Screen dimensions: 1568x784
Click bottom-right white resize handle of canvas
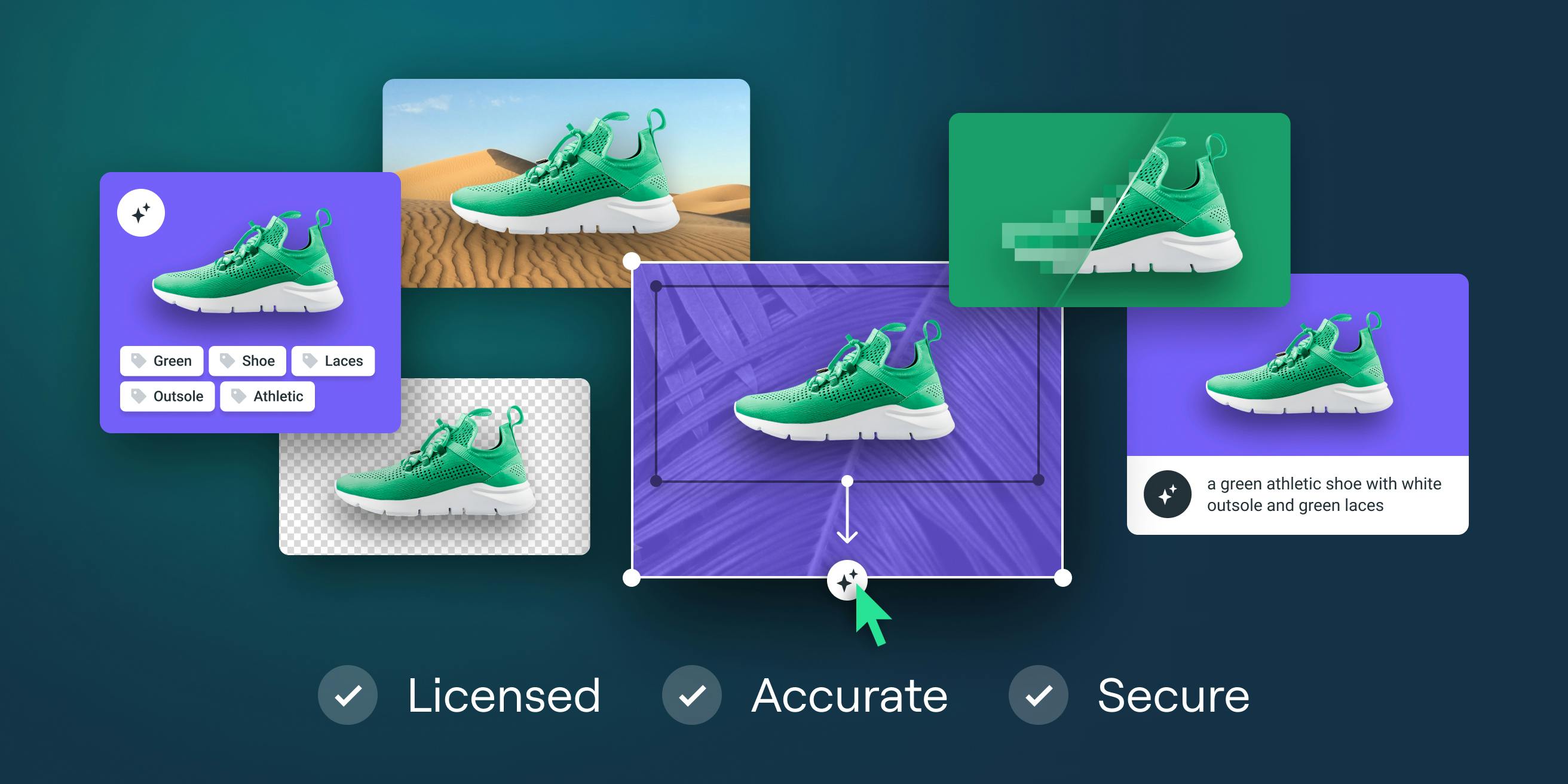click(x=1062, y=578)
